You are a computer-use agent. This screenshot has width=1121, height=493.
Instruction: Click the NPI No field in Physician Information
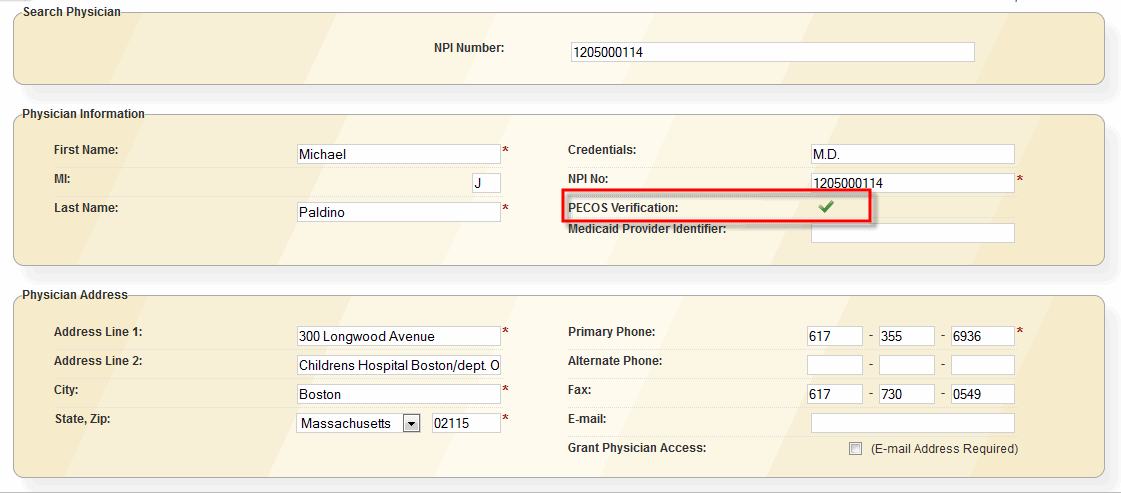coord(912,183)
